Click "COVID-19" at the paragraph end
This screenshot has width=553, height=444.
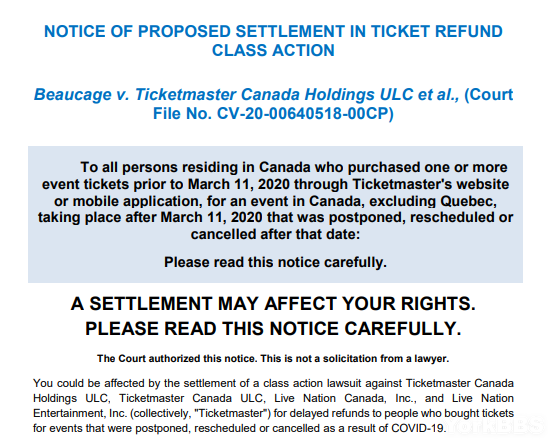coord(418,428)
